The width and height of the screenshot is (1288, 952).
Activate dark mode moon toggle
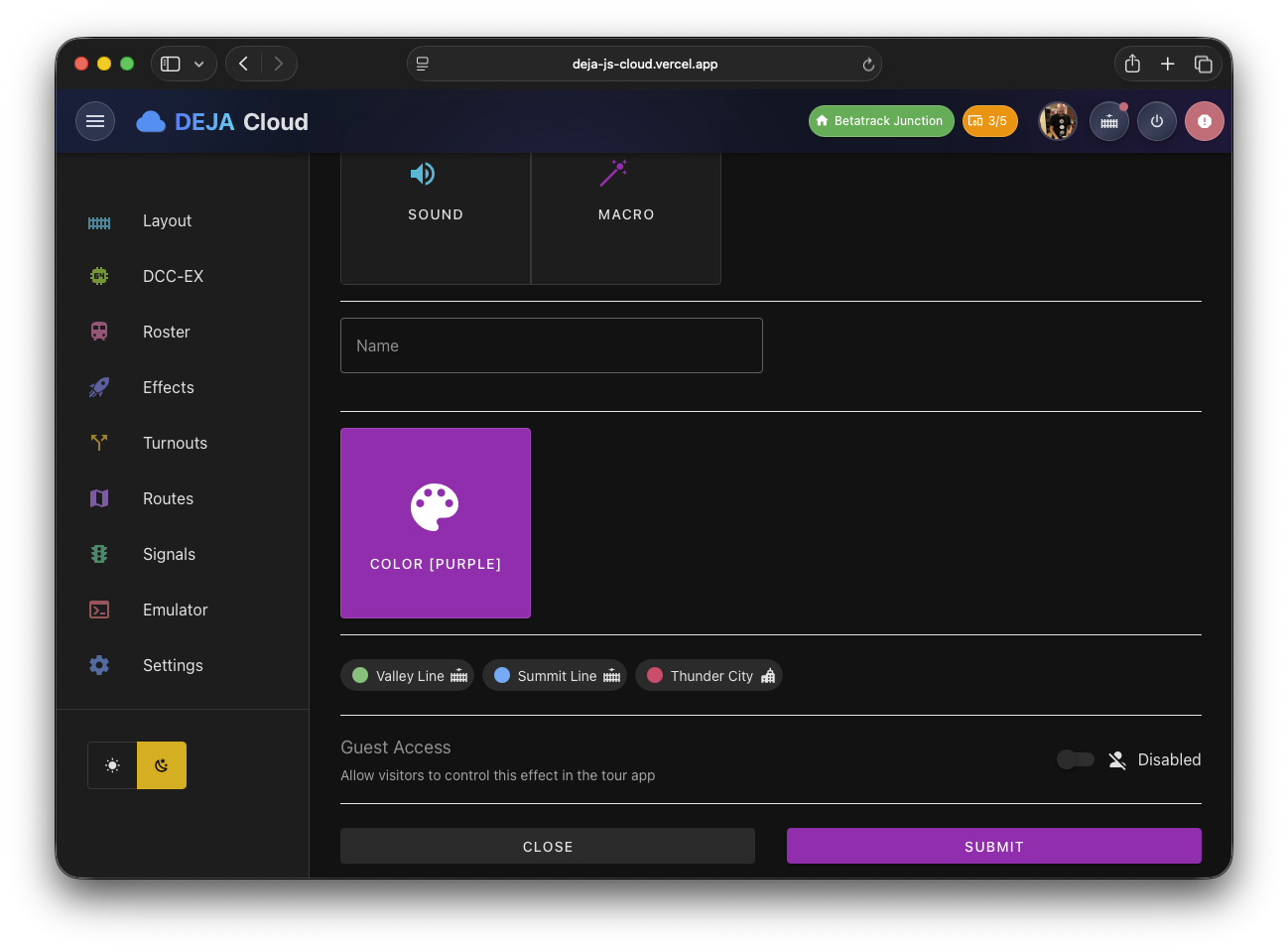[161, 764]
